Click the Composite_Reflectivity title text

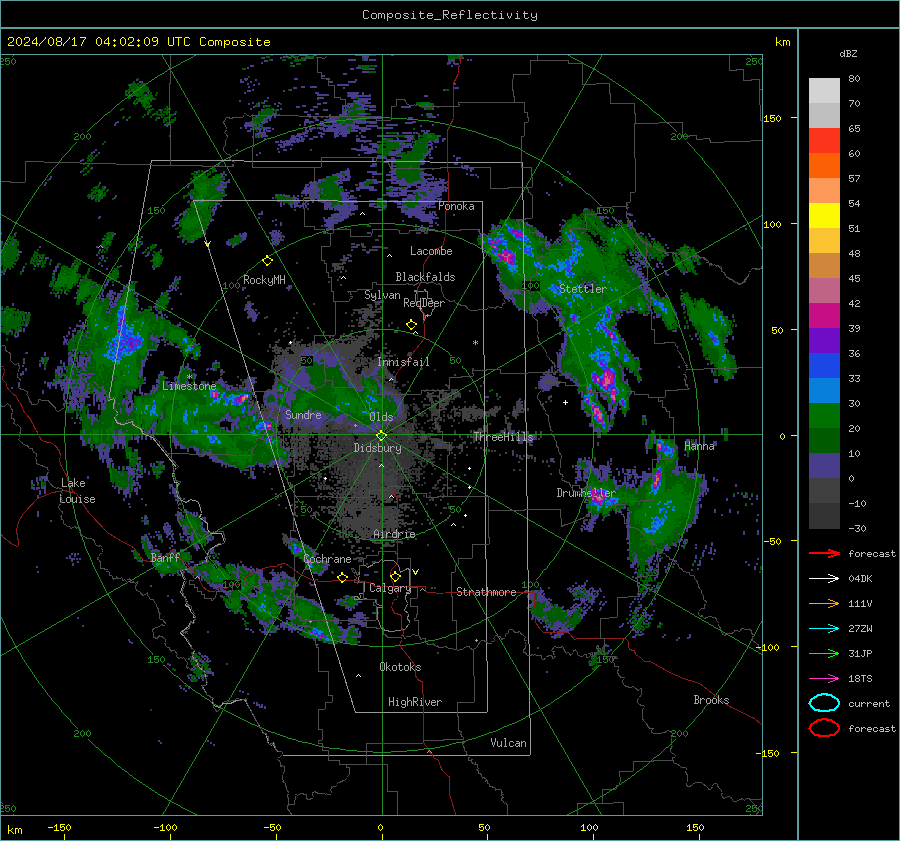[449, 15]
